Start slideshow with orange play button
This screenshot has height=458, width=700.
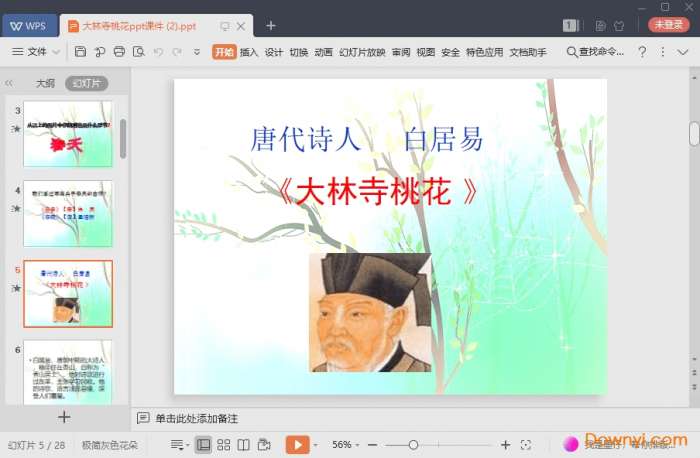pyautogui.click(x=297, y=444)
